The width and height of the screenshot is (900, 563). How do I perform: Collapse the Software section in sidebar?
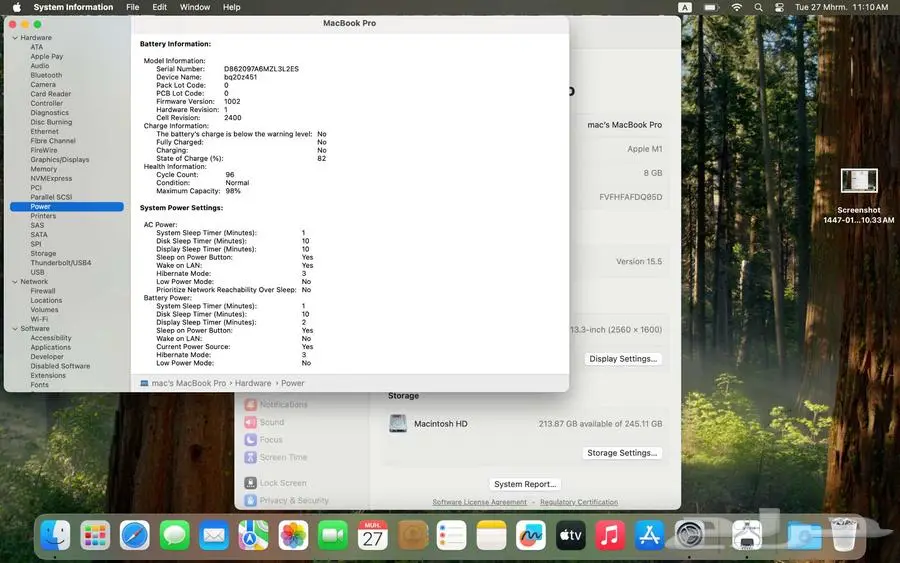click(15, 329)
